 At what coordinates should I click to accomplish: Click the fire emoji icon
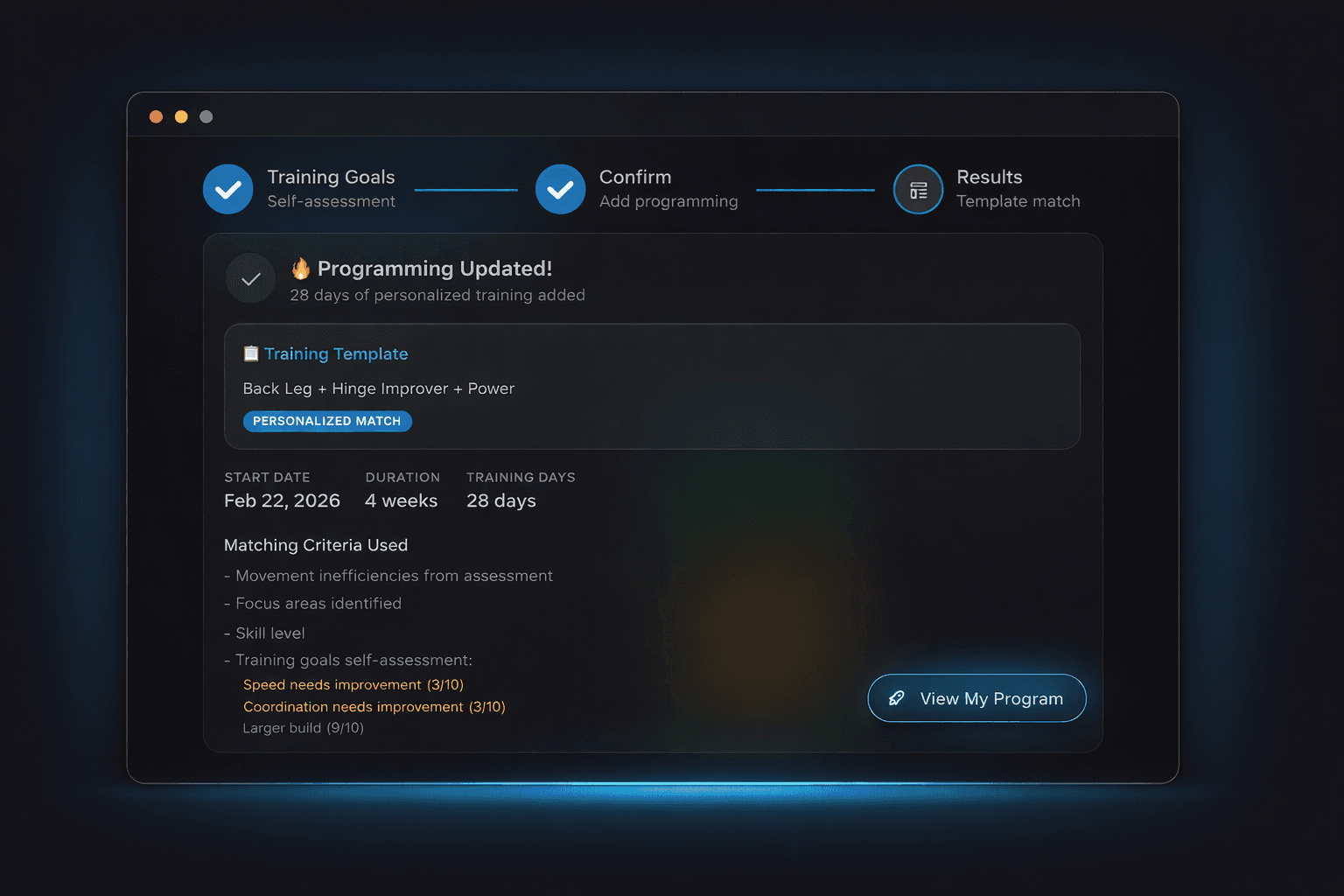click(x=301, y=268)
